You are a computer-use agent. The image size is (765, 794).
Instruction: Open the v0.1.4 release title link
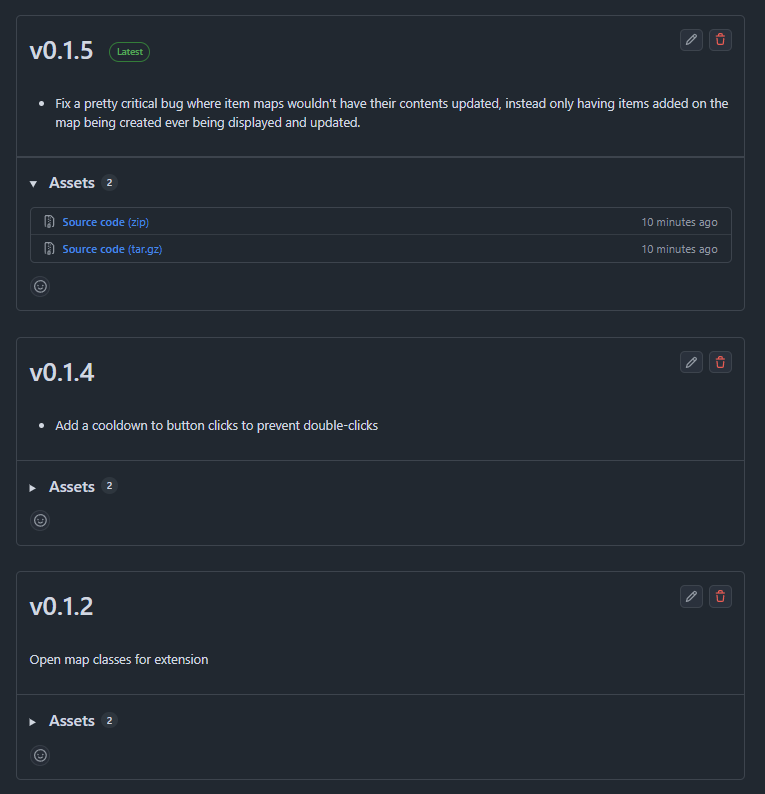pyautogui.click(x=61, y=373)
